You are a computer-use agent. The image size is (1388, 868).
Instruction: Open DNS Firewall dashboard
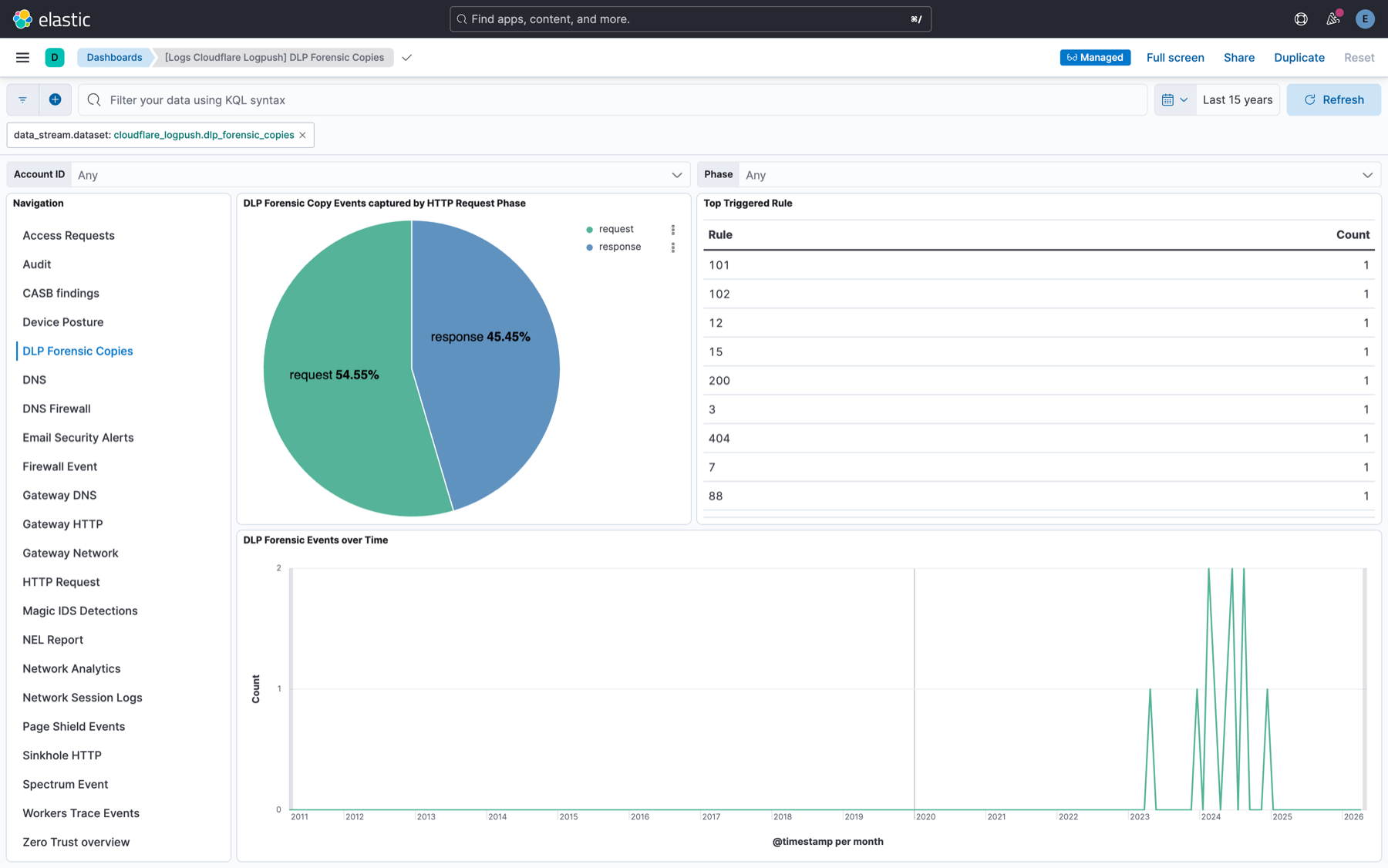56,409
